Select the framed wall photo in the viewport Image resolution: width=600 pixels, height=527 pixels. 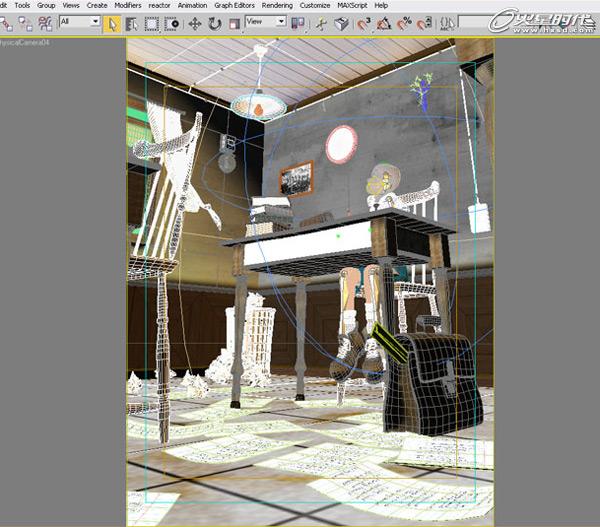pos(297,178)
